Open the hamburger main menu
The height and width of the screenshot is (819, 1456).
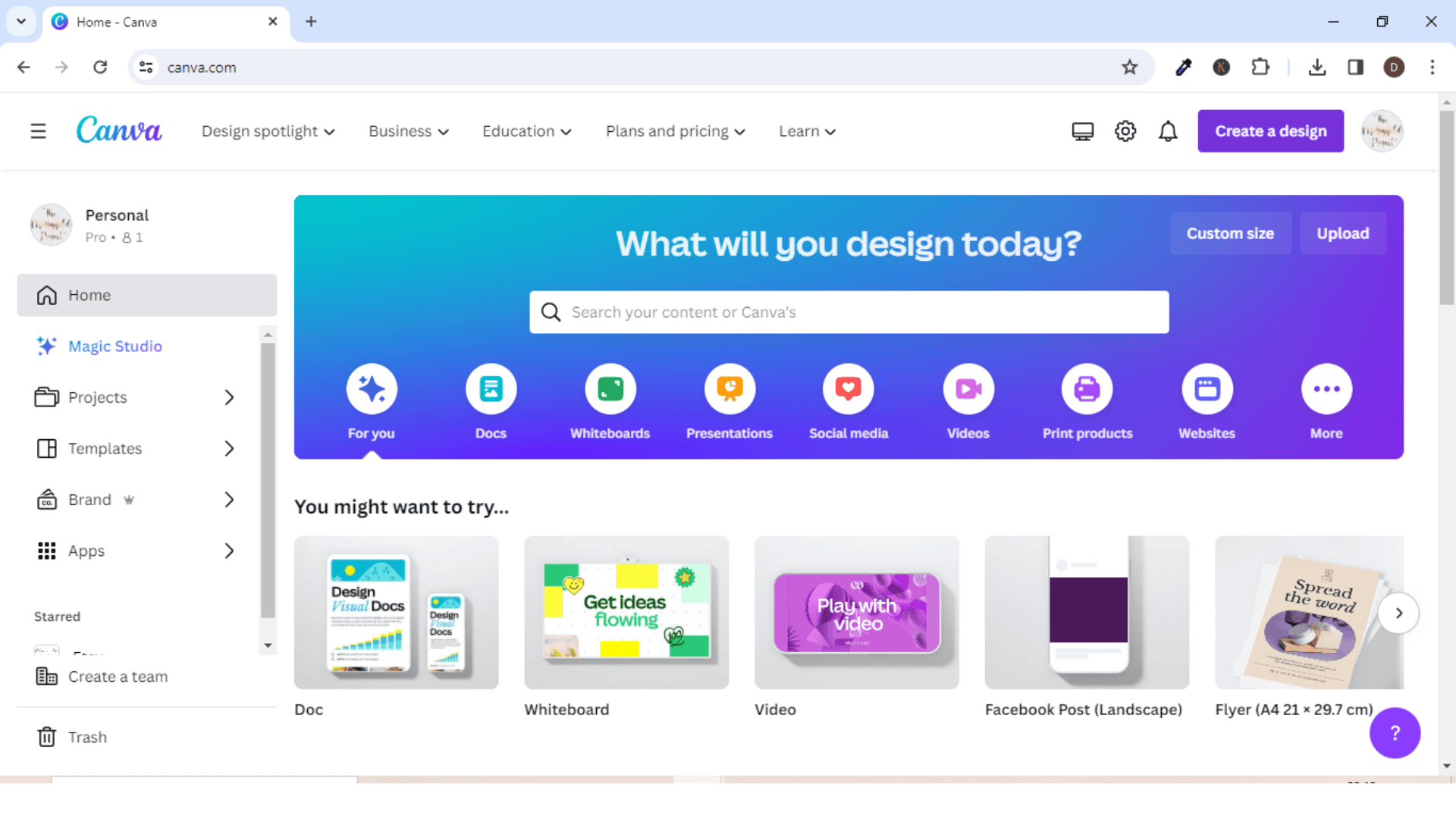pos(38,131)
